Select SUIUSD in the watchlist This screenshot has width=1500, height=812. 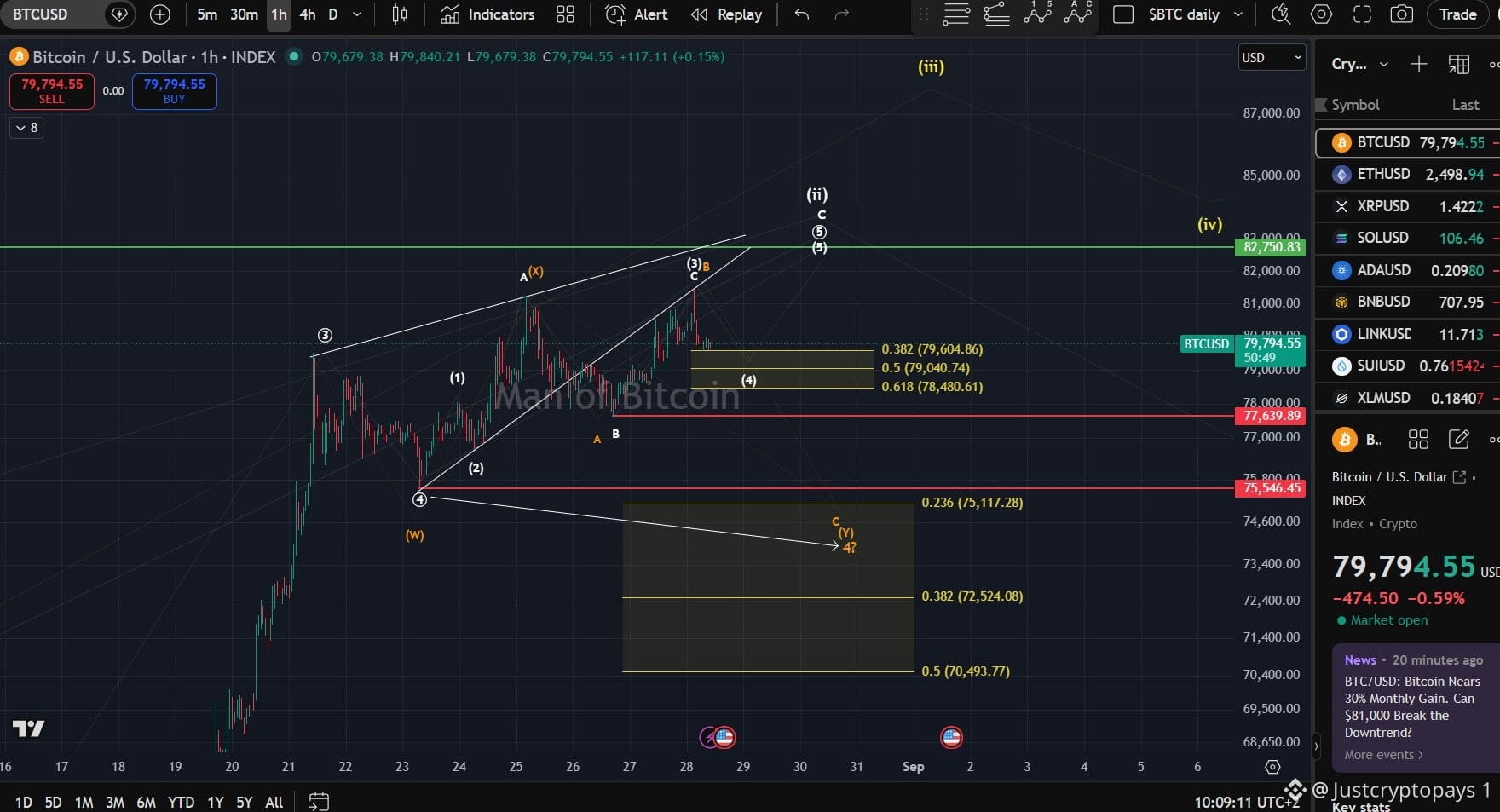1408,366
